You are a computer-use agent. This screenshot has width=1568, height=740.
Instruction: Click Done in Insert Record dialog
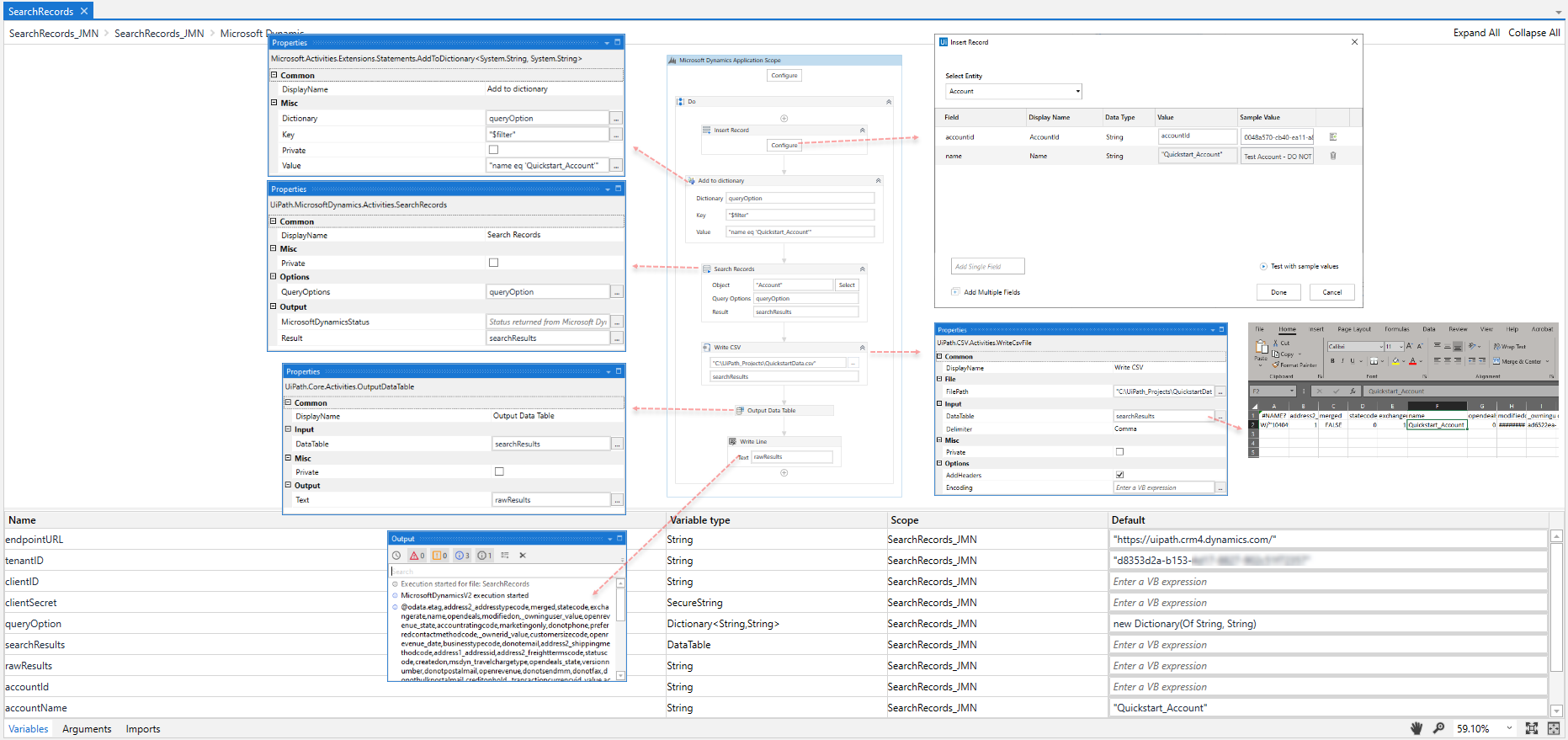pos(1278,292)
